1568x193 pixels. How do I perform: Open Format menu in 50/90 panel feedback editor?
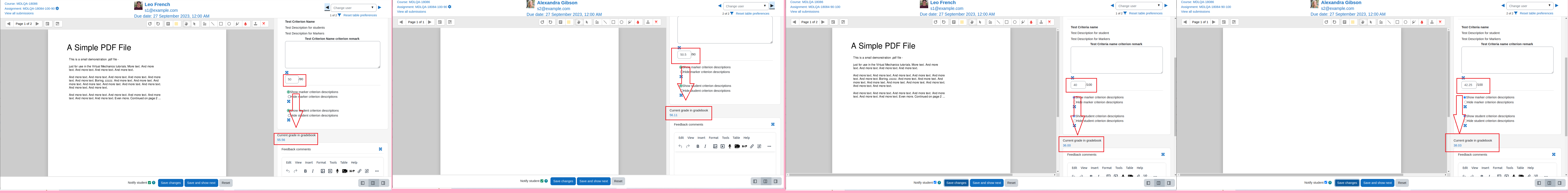321,163
